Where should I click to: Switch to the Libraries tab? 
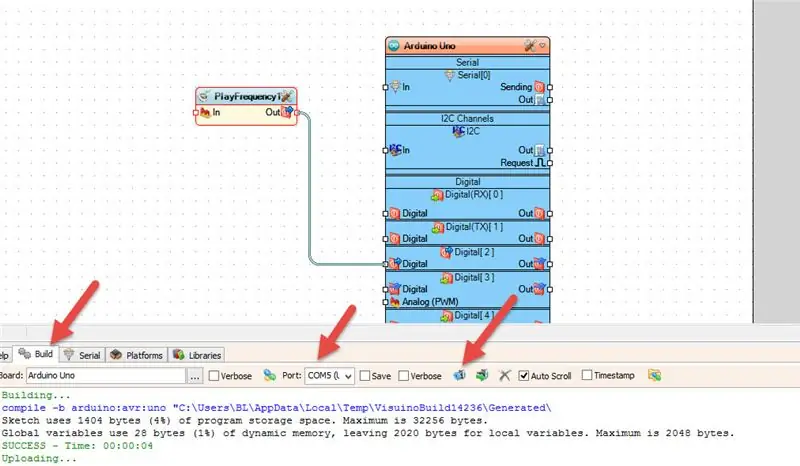(197, 355)
